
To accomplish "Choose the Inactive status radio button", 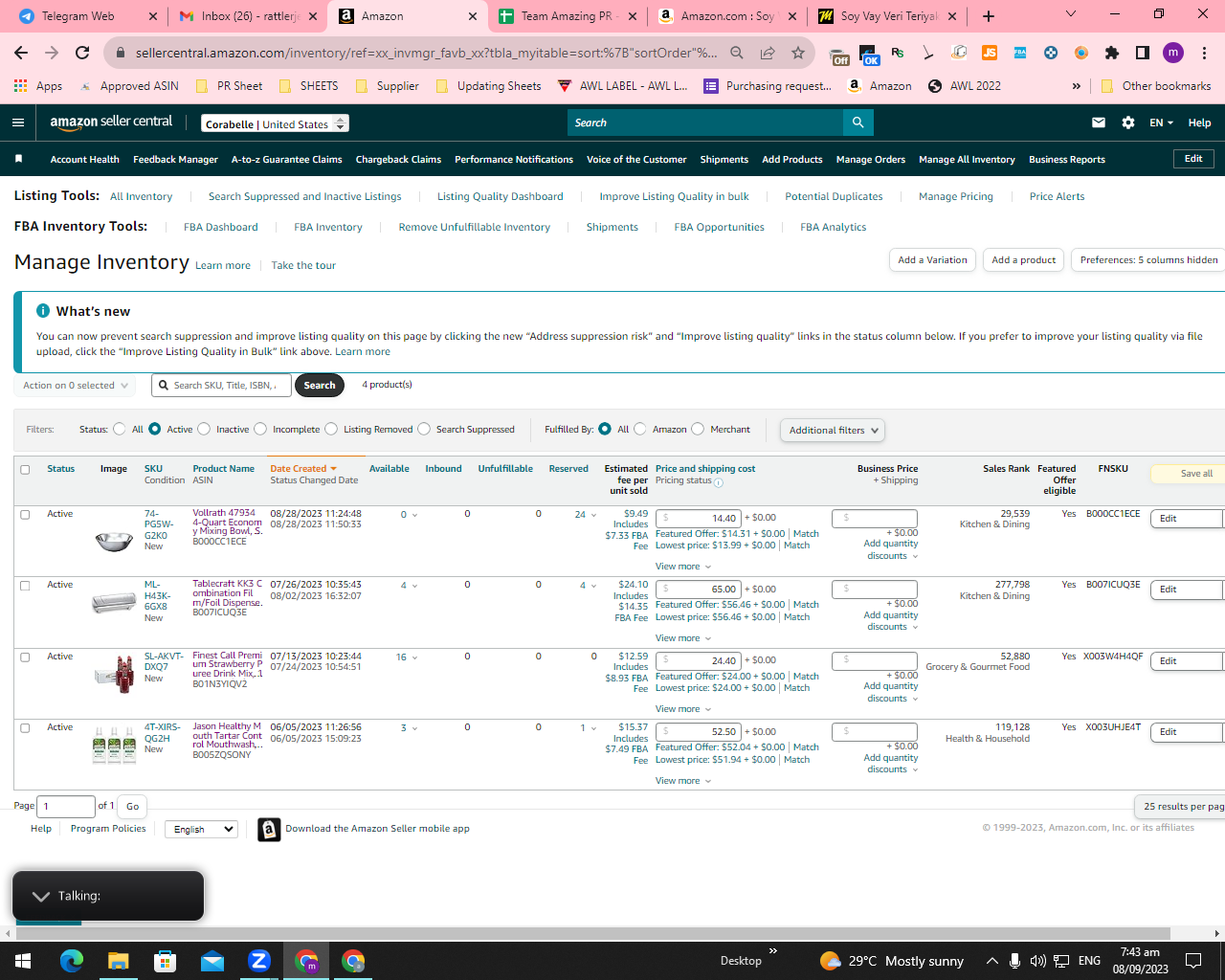I will [204, 429].
